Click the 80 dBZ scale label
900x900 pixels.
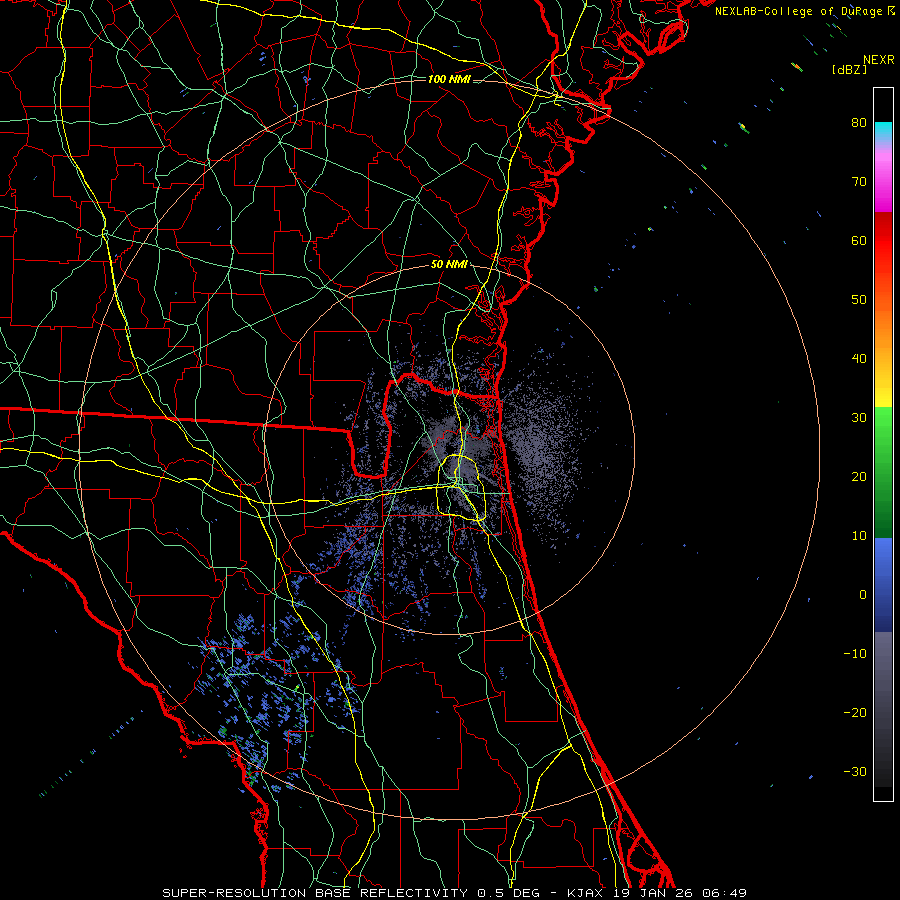tap(859, 122)
